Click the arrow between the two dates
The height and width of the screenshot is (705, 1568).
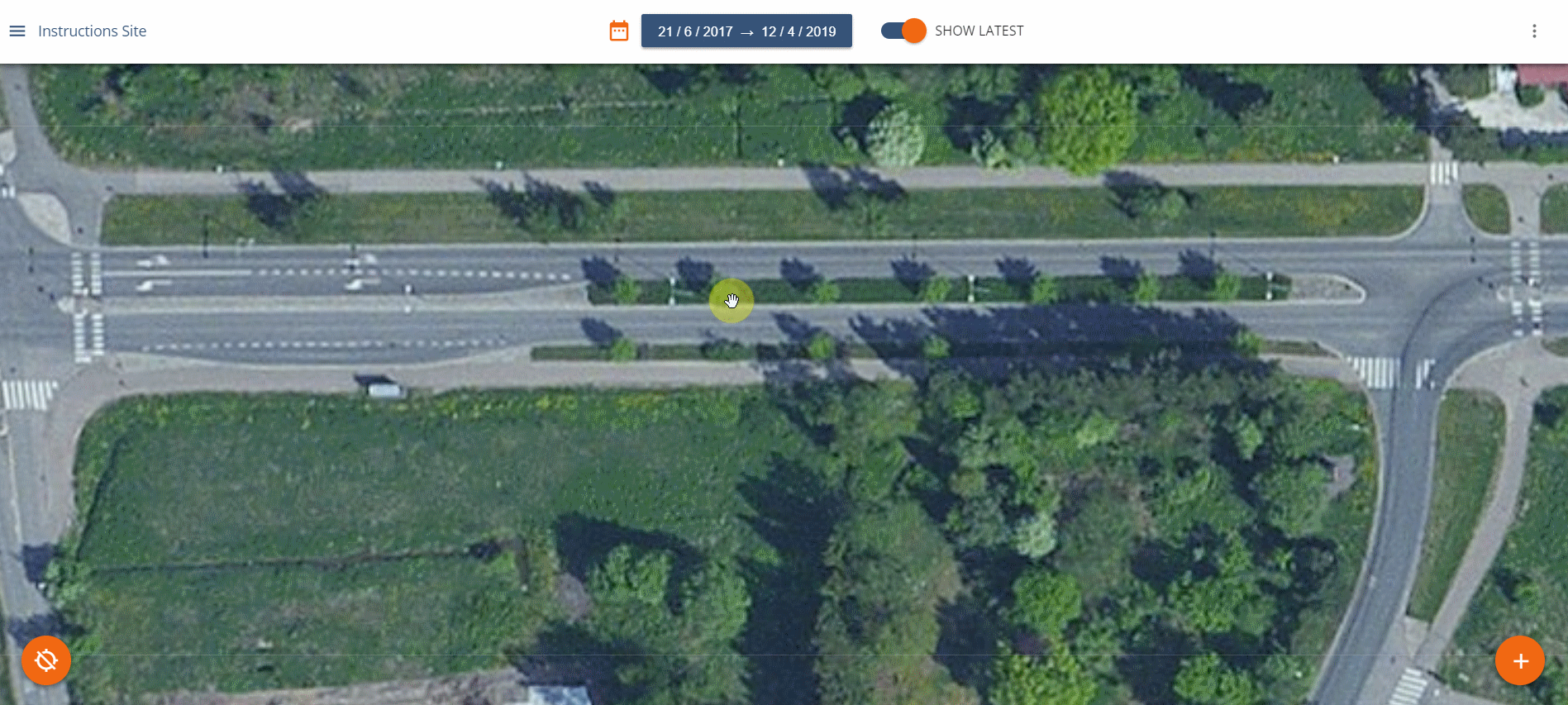747,32
